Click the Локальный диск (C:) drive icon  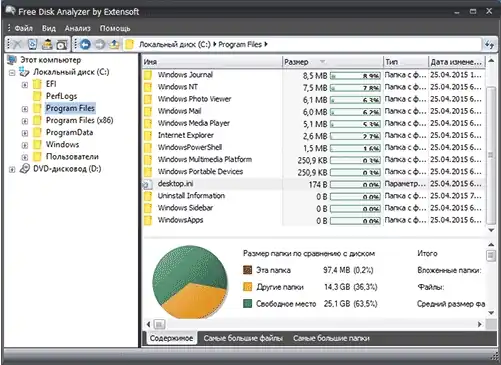pos(24,72)
